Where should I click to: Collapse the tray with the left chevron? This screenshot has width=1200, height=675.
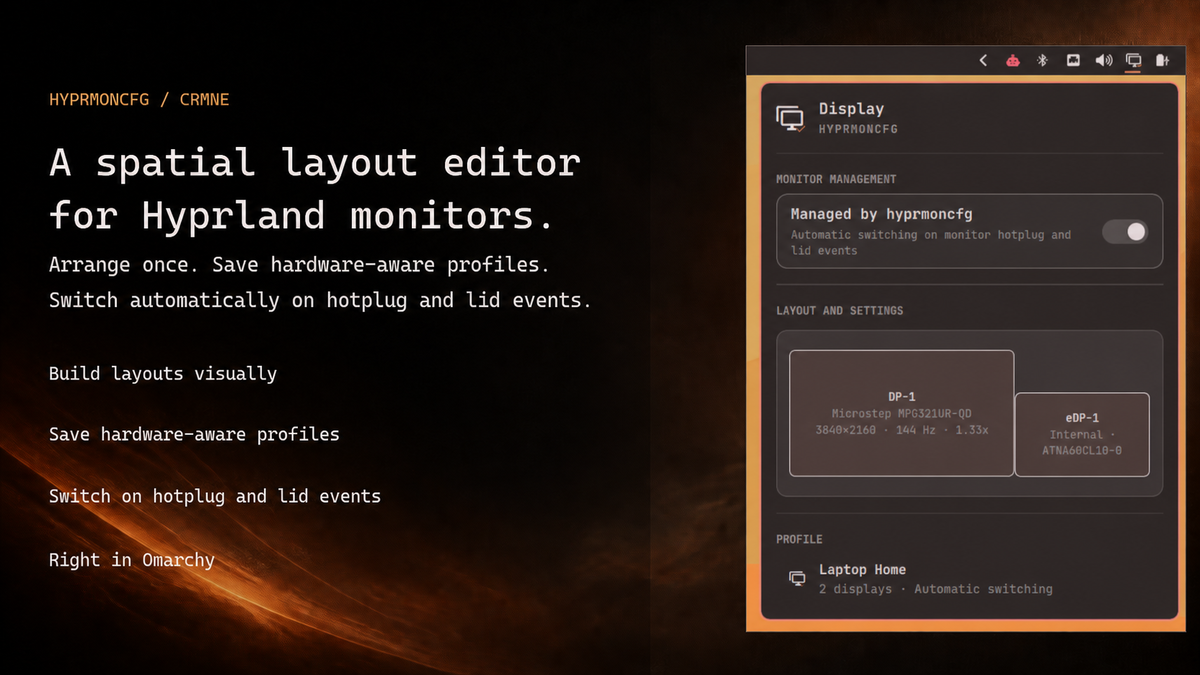(983, 60)
